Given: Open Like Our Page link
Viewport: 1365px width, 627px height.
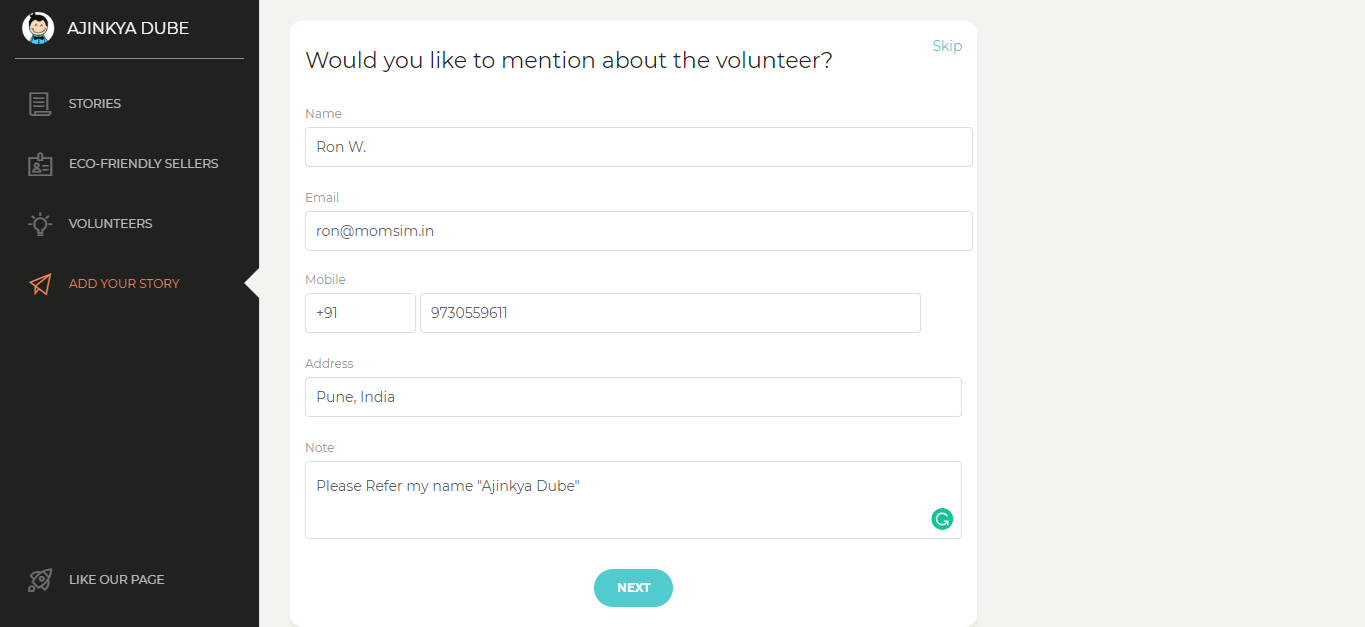Looking at the screenshot, I should point(116,580).
